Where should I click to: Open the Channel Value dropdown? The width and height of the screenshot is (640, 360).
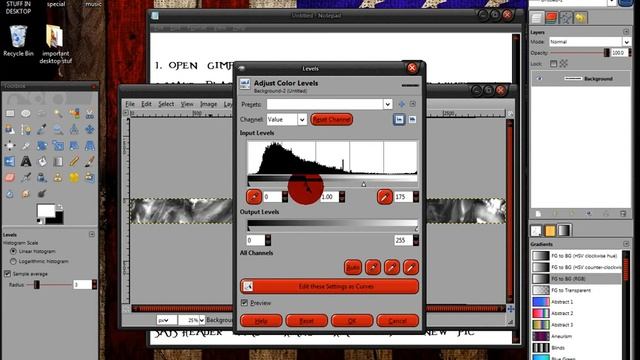[x=302, y=120]
